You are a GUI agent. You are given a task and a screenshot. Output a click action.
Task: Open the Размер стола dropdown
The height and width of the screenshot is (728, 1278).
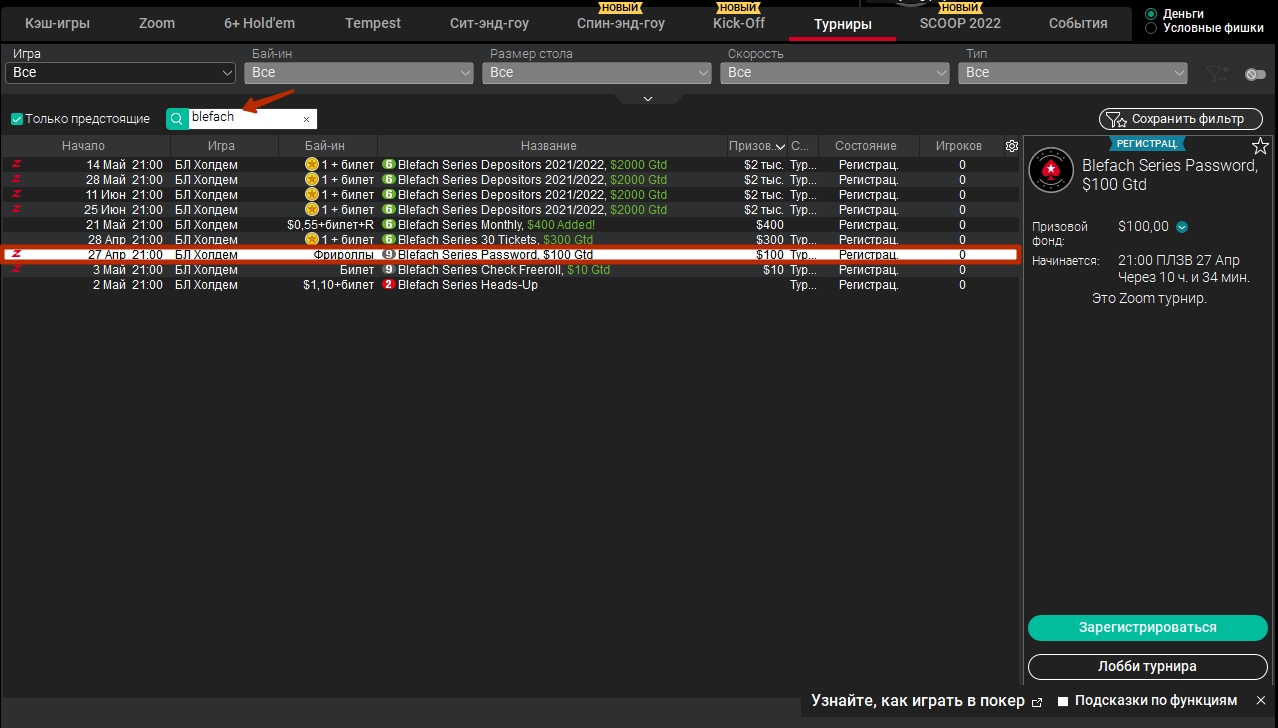point(597,73)
